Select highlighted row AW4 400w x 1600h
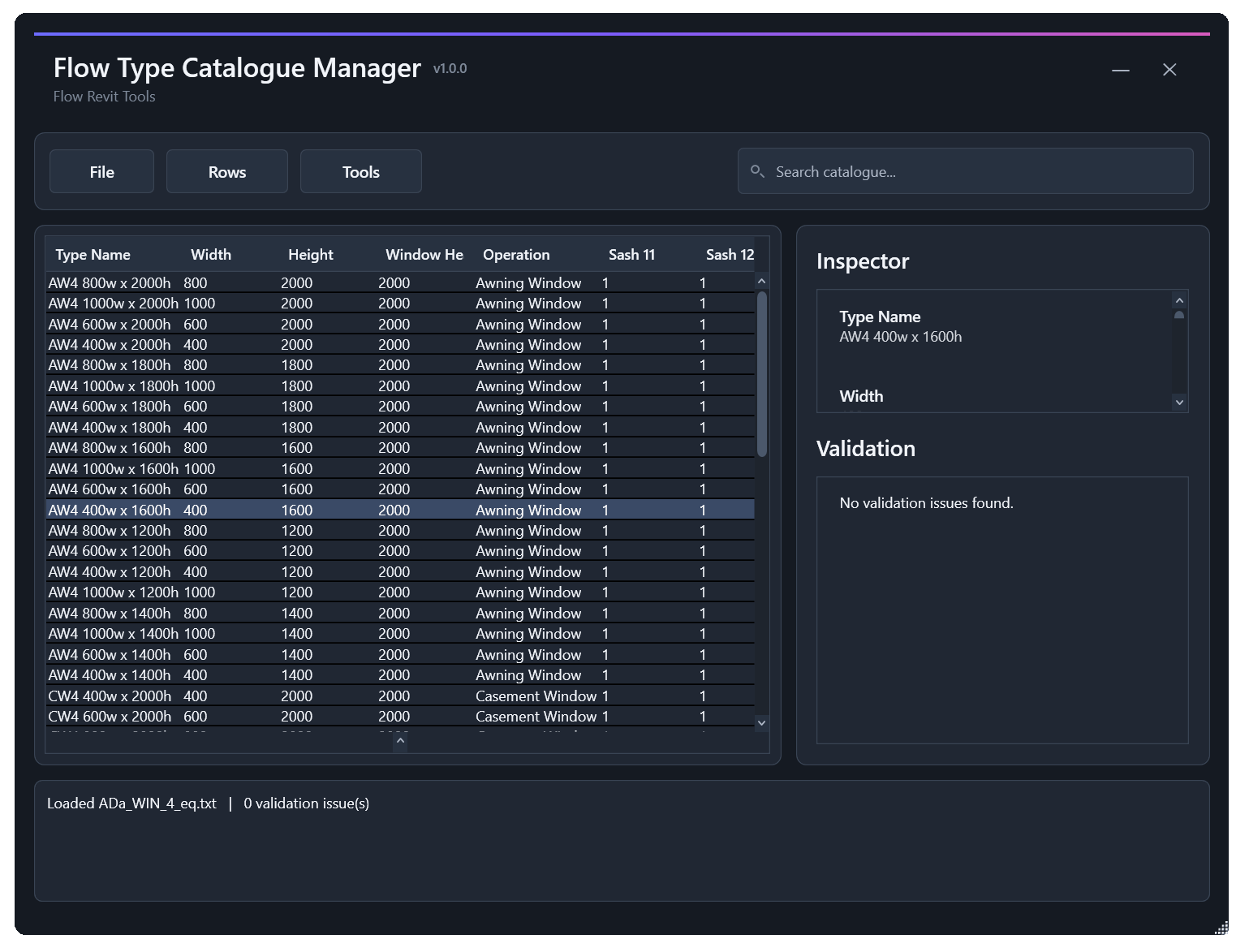 tap(400, 510)
